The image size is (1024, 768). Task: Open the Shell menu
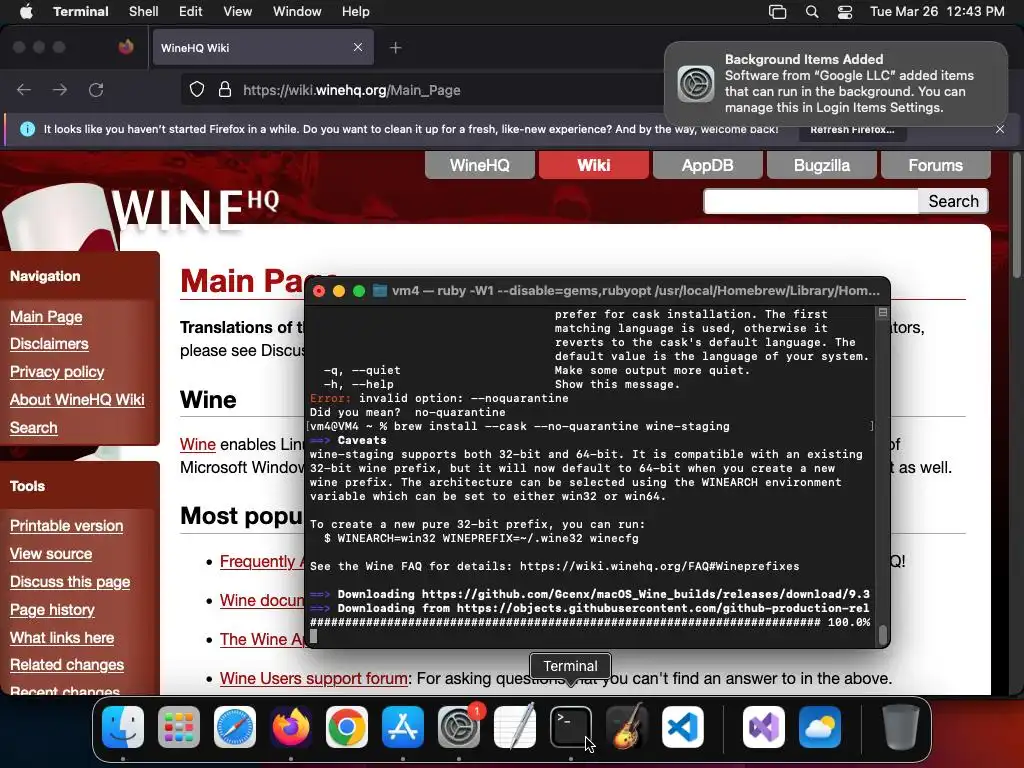pyautogui.click(x=144, y=12)
